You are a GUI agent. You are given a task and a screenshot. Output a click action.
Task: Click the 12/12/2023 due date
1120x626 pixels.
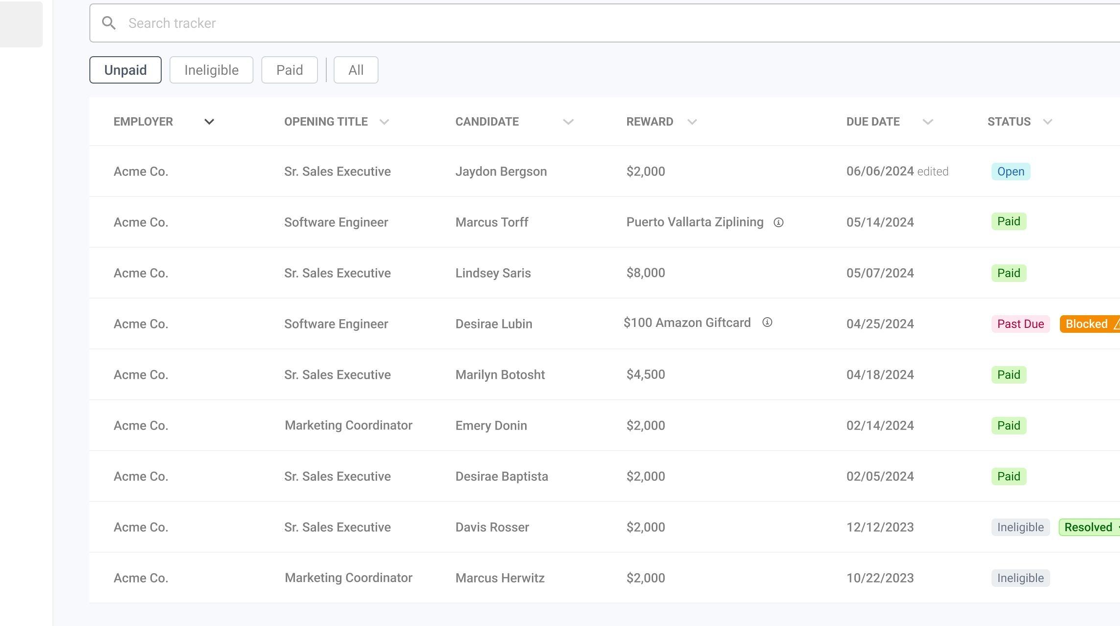click(880, 527)
